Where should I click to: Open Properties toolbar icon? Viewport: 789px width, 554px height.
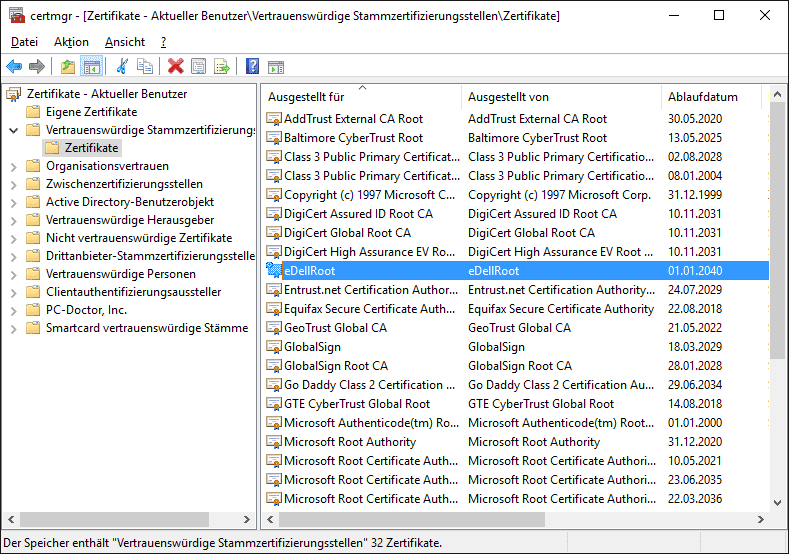tap(199, 66)
